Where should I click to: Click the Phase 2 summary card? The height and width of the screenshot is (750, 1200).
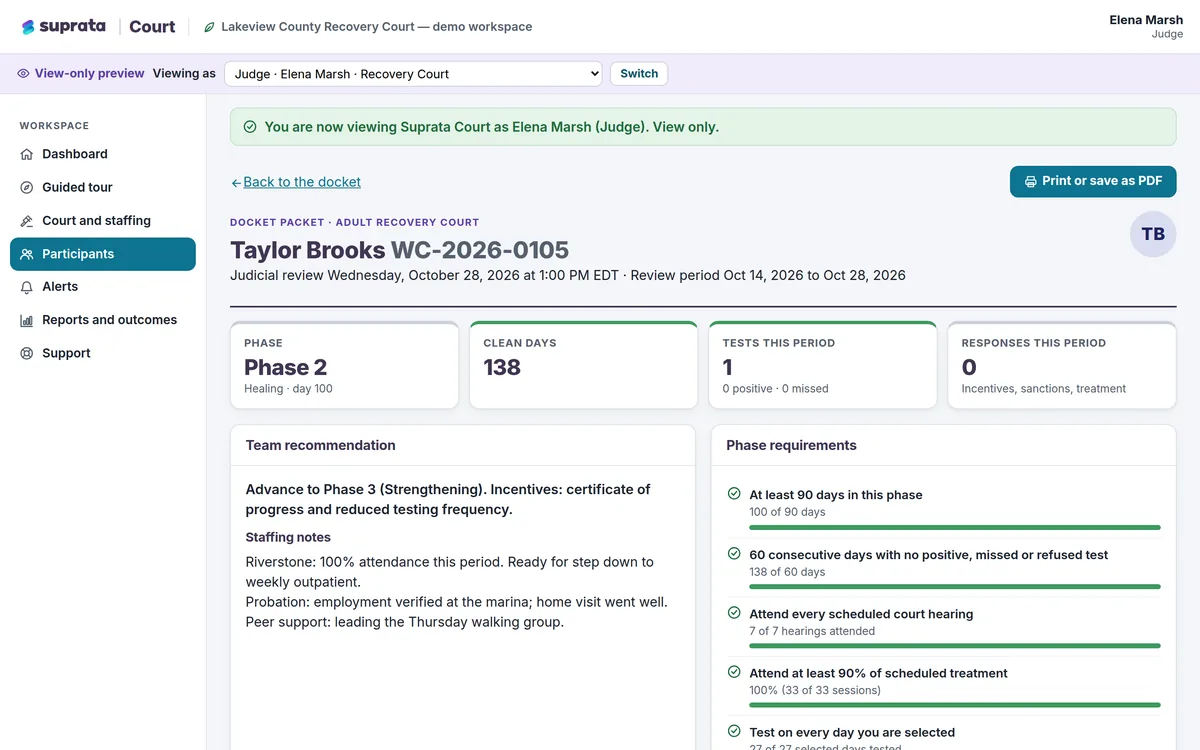tap(344, 365)
